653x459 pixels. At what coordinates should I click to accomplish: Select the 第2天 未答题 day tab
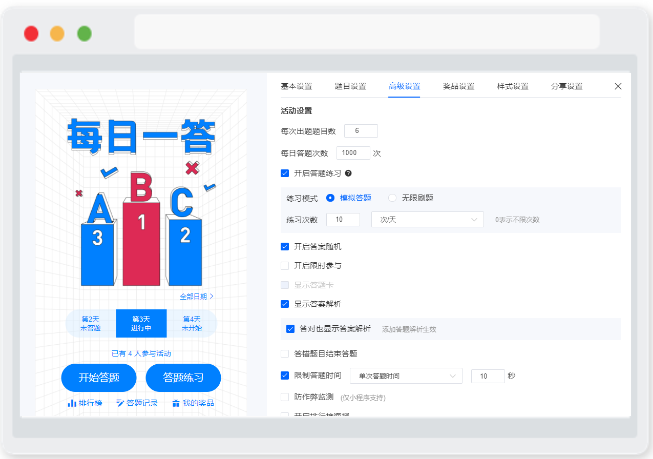coord(91,323)
